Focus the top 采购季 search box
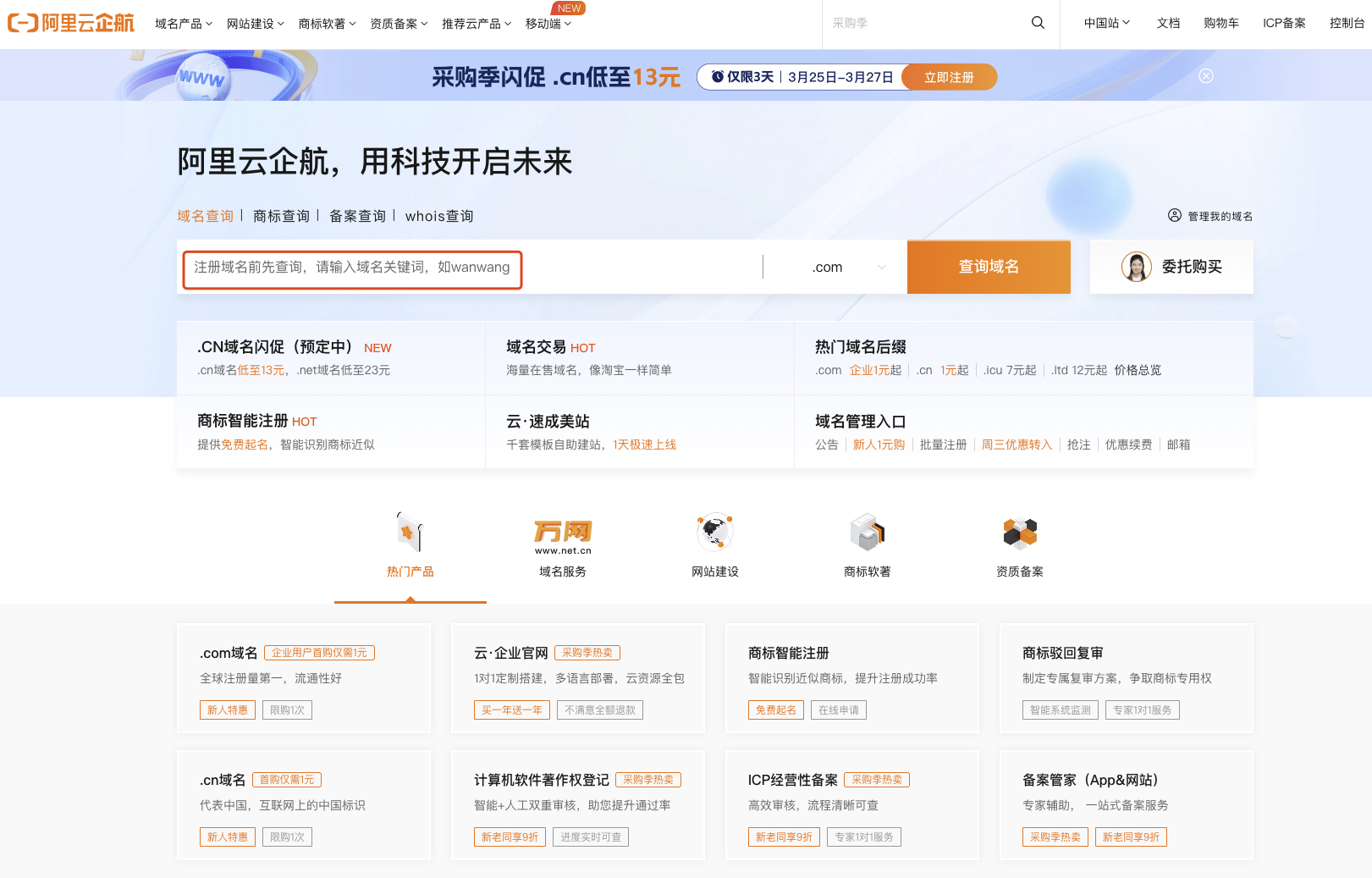Viewport: 1372px width, 878px height. (x=925, y=23)
